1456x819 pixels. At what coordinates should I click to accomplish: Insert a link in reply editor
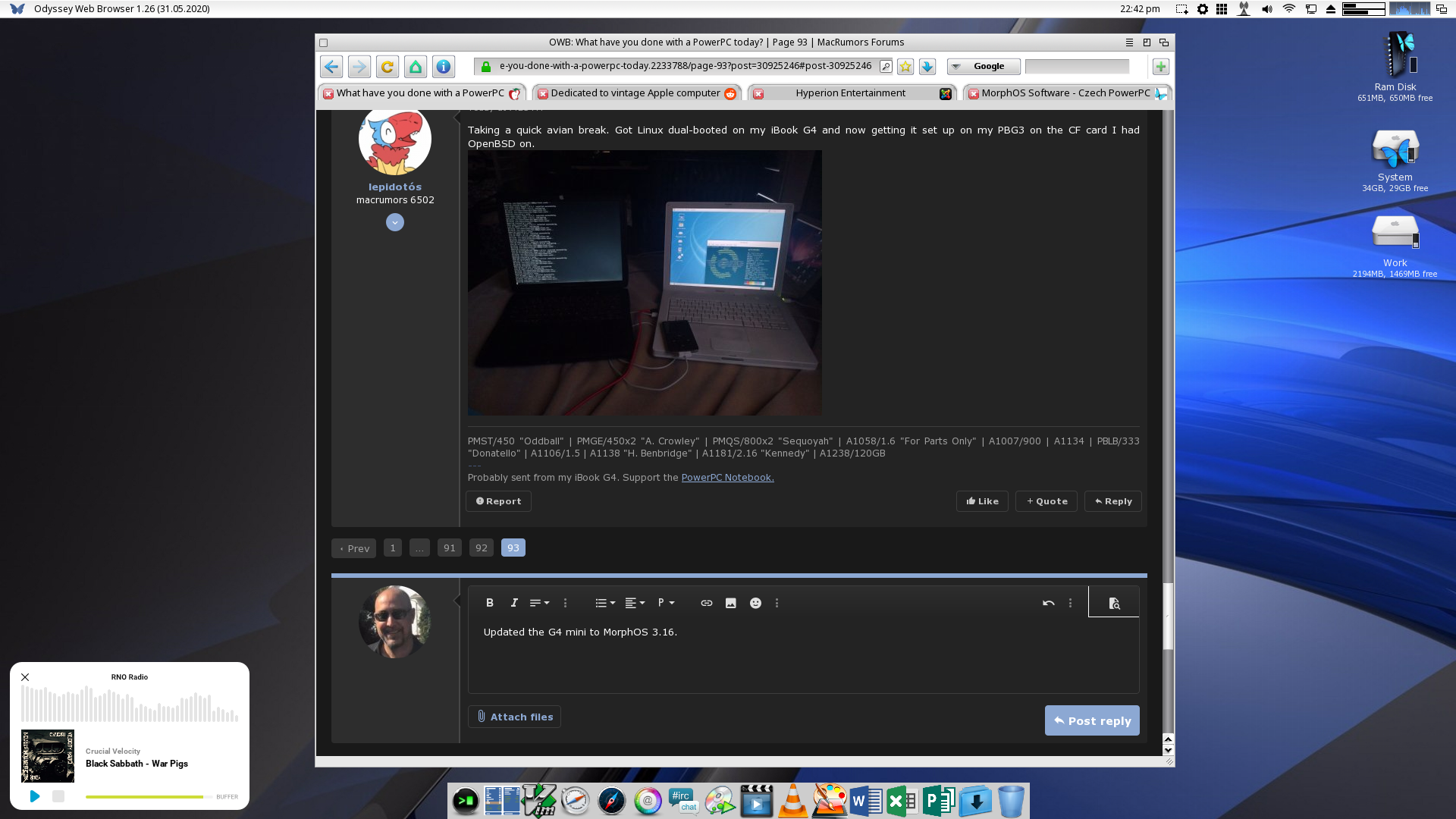click(x=707, y=603)
